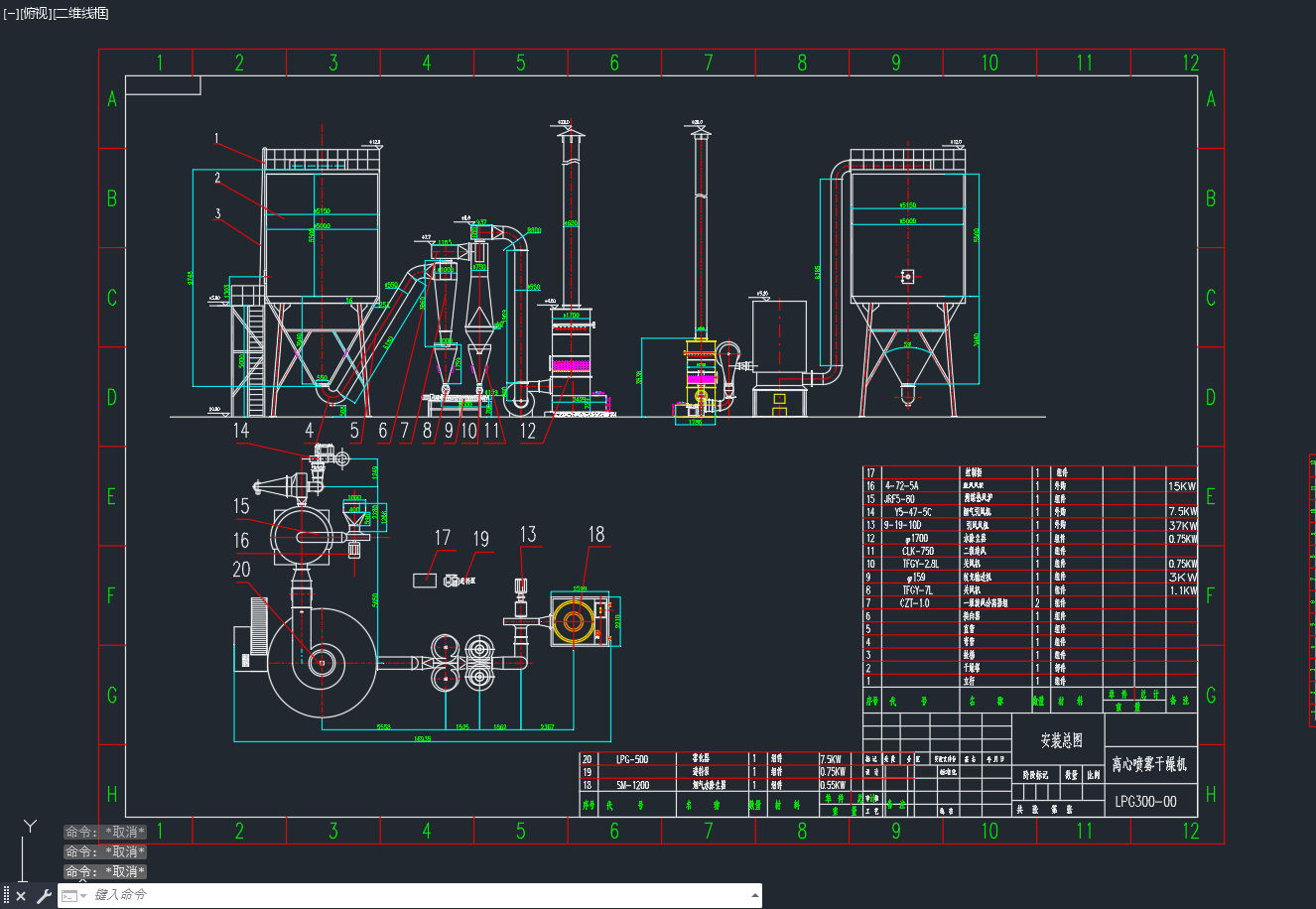This screenshot has width=1316, height=909.
Task: Select plan view callout number 13
Action: tap(528, 535)
